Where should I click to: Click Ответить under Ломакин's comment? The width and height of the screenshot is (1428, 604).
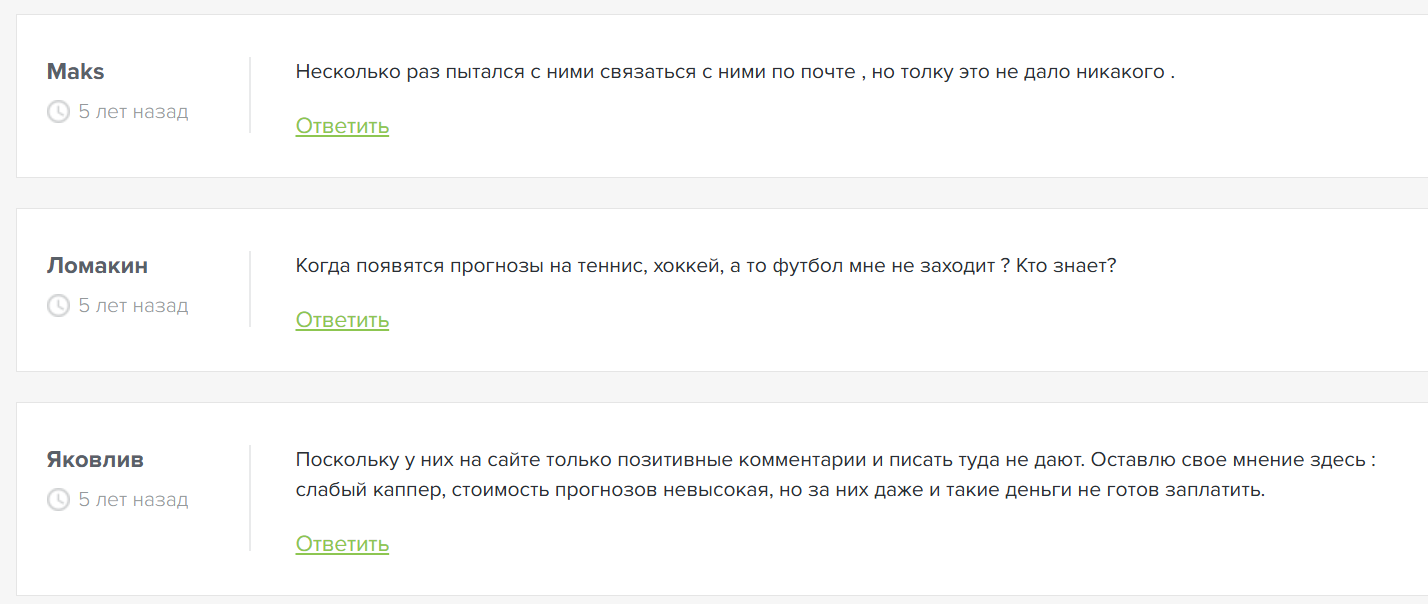[342, 320]
